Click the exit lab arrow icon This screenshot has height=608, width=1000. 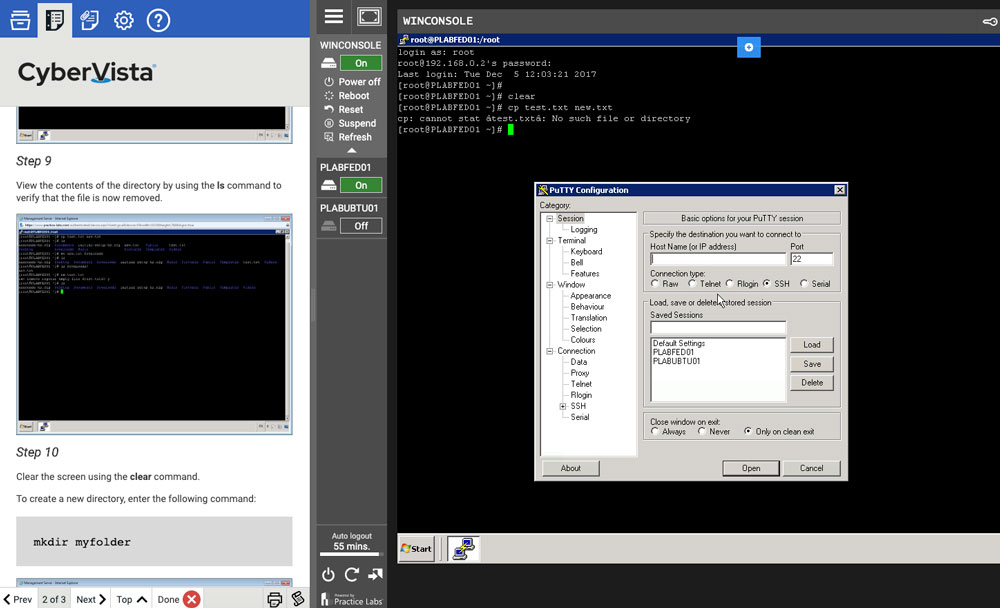tap(375, 574)
